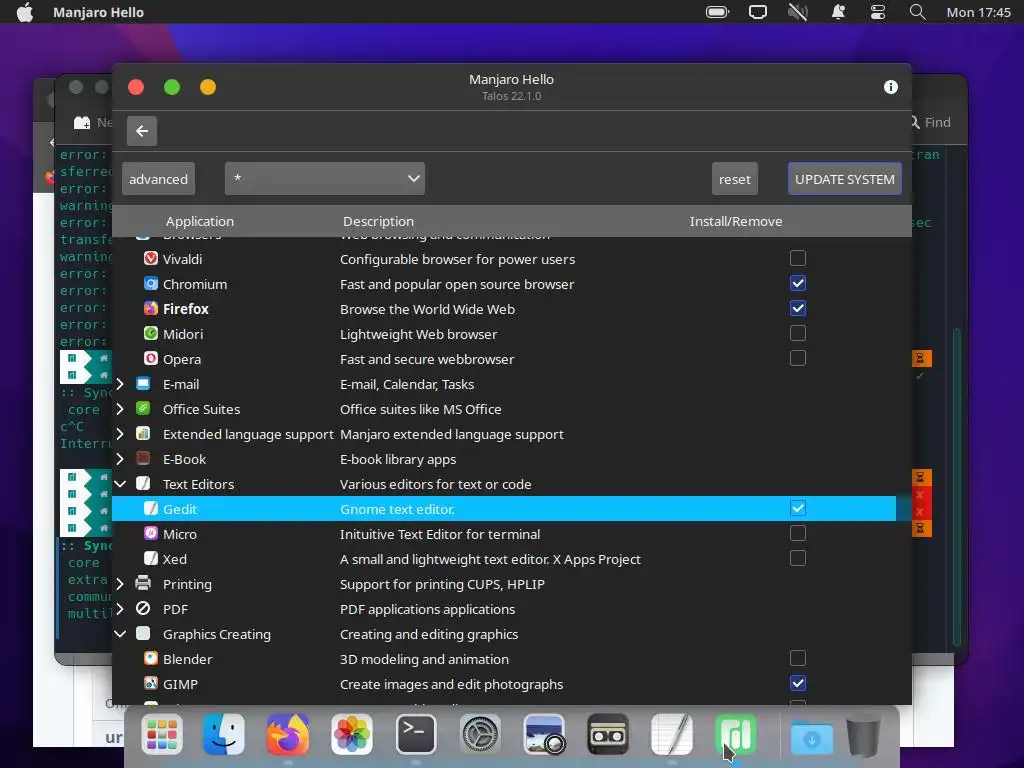Open the Apple logo menu
This screenshot has width=1024, height=768.
pos(25,12)
